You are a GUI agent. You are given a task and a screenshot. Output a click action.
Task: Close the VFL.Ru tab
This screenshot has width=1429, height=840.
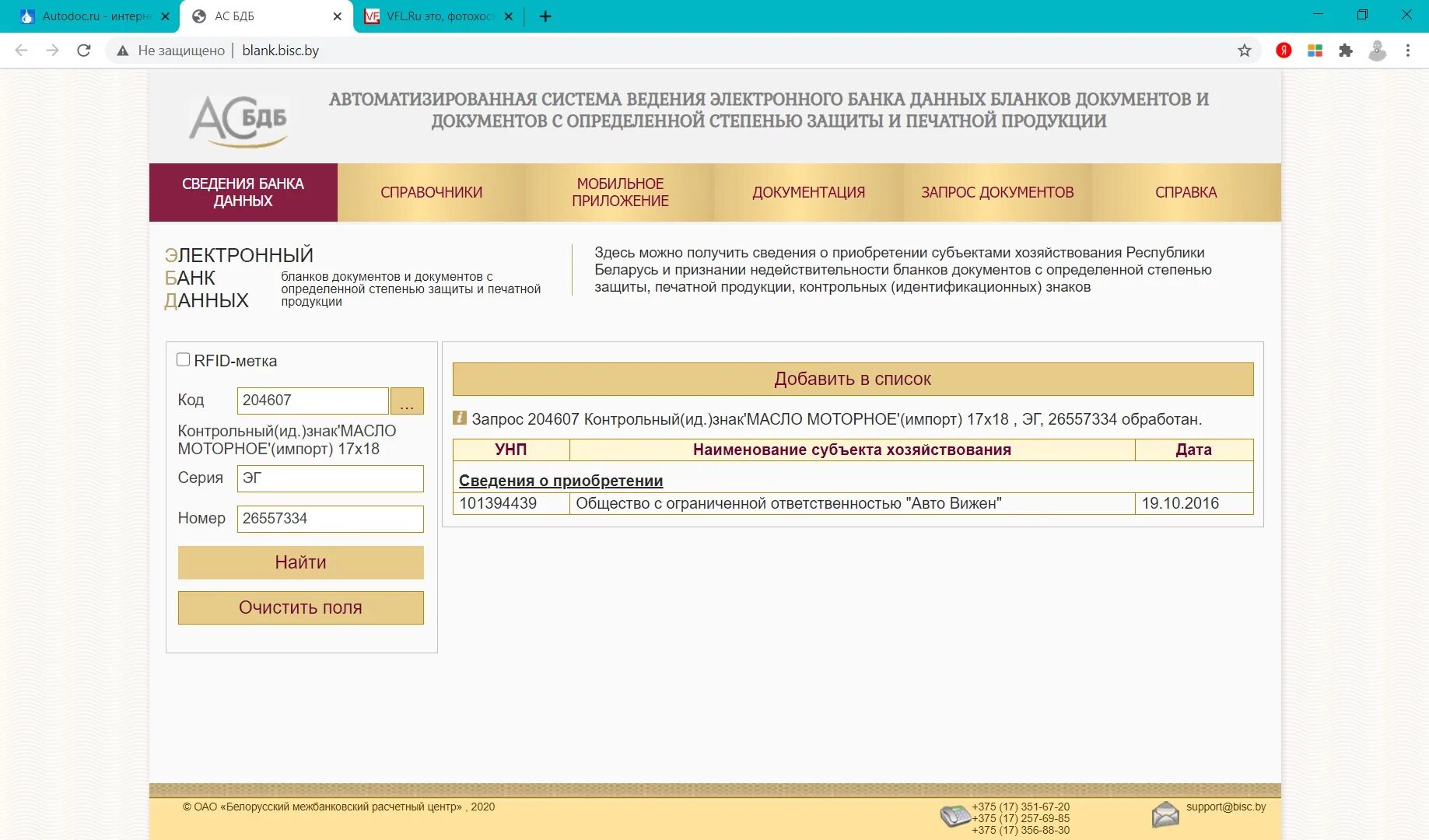coord(508,16)
